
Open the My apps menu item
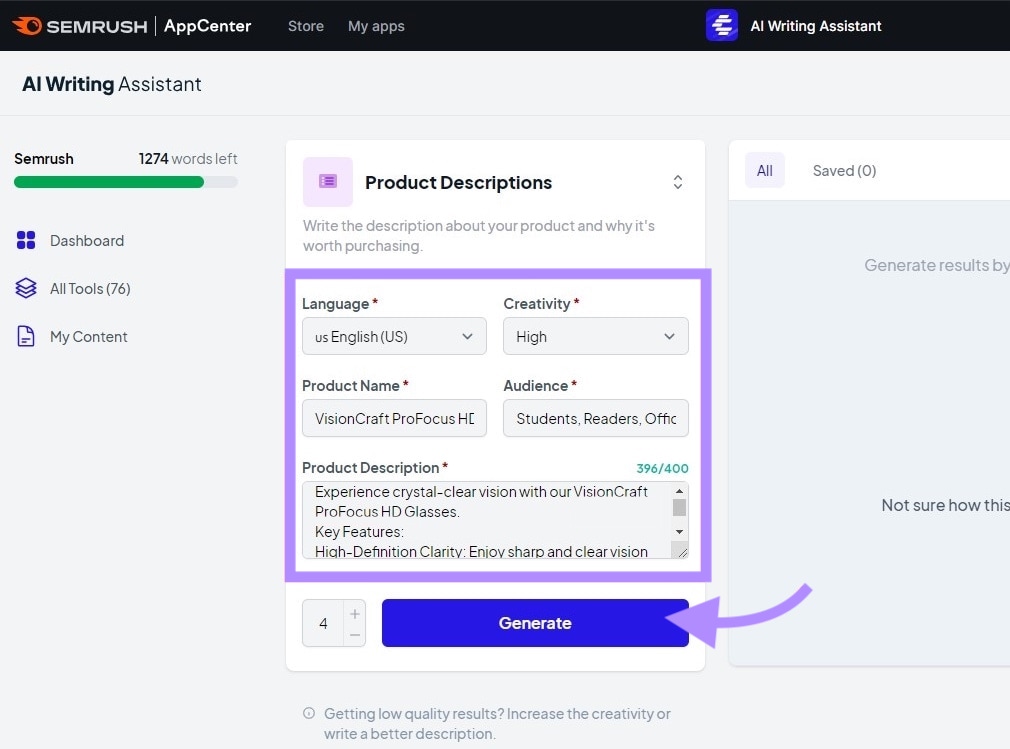376,26
